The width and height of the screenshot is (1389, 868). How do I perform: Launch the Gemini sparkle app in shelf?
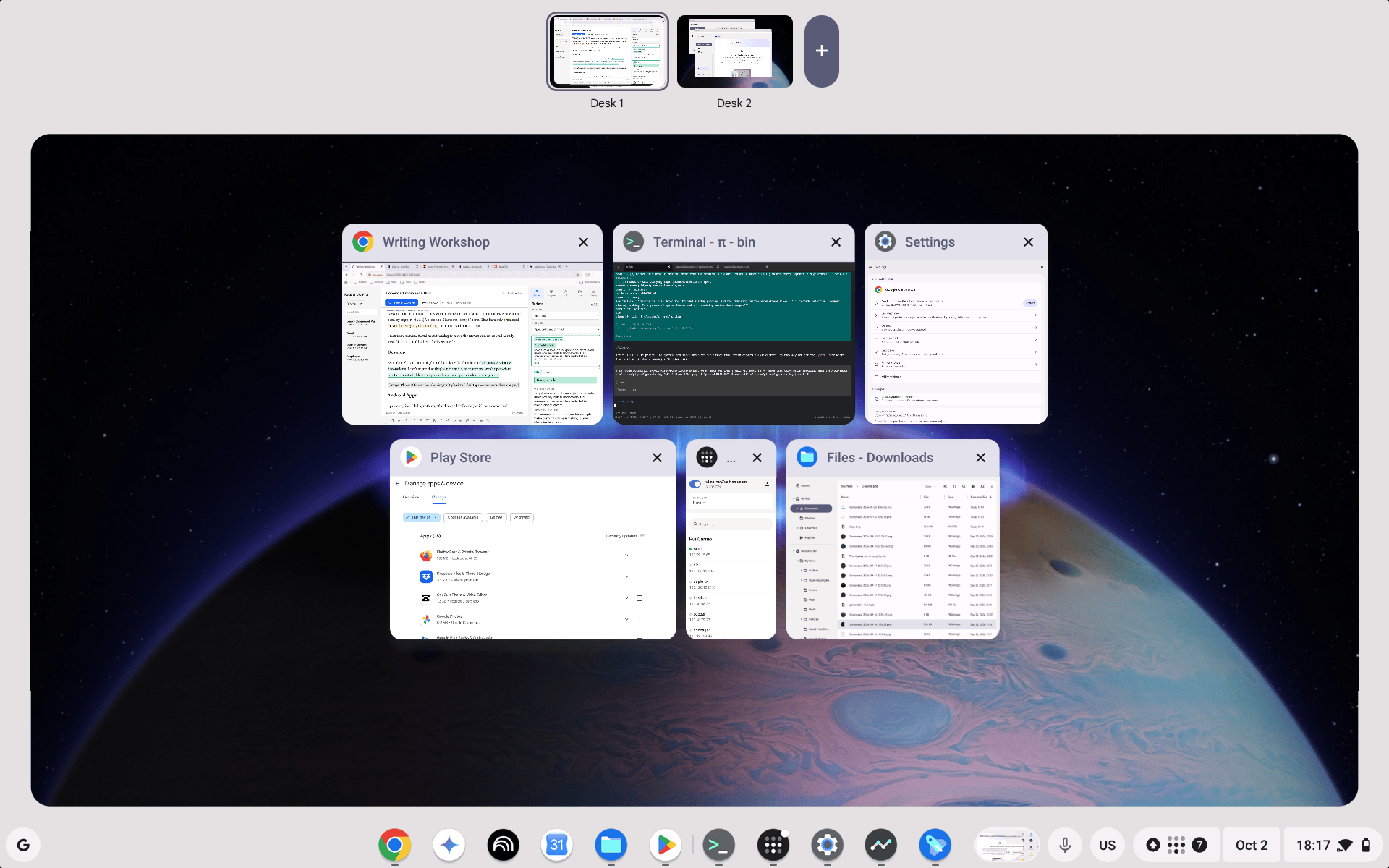[x=449, y=845]
